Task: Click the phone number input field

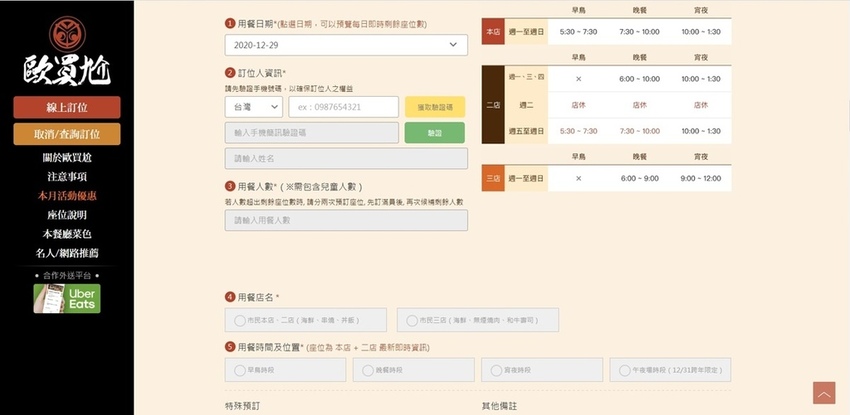Action: point(343,107)
